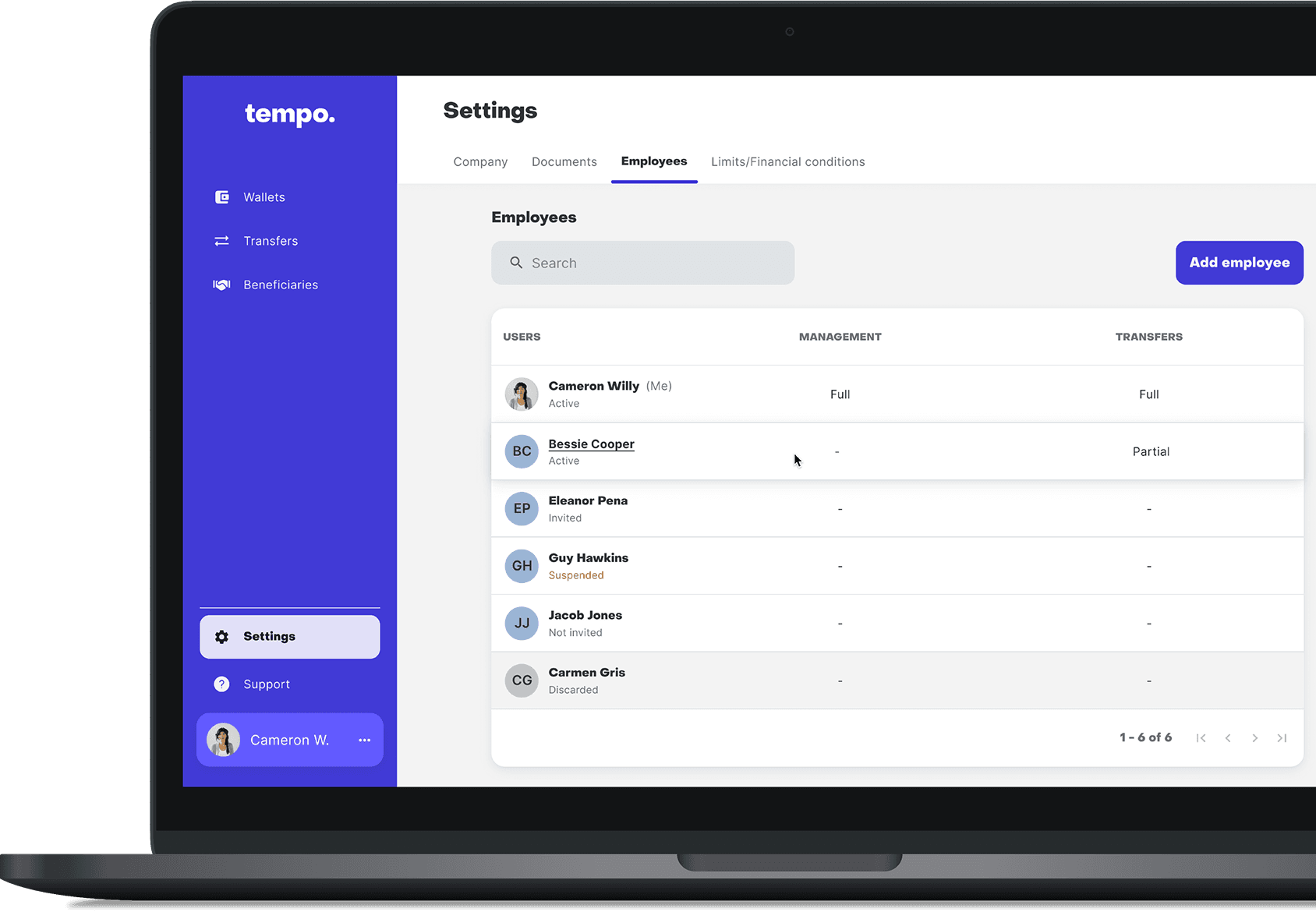Open the Company tab

tap(480, 161)
